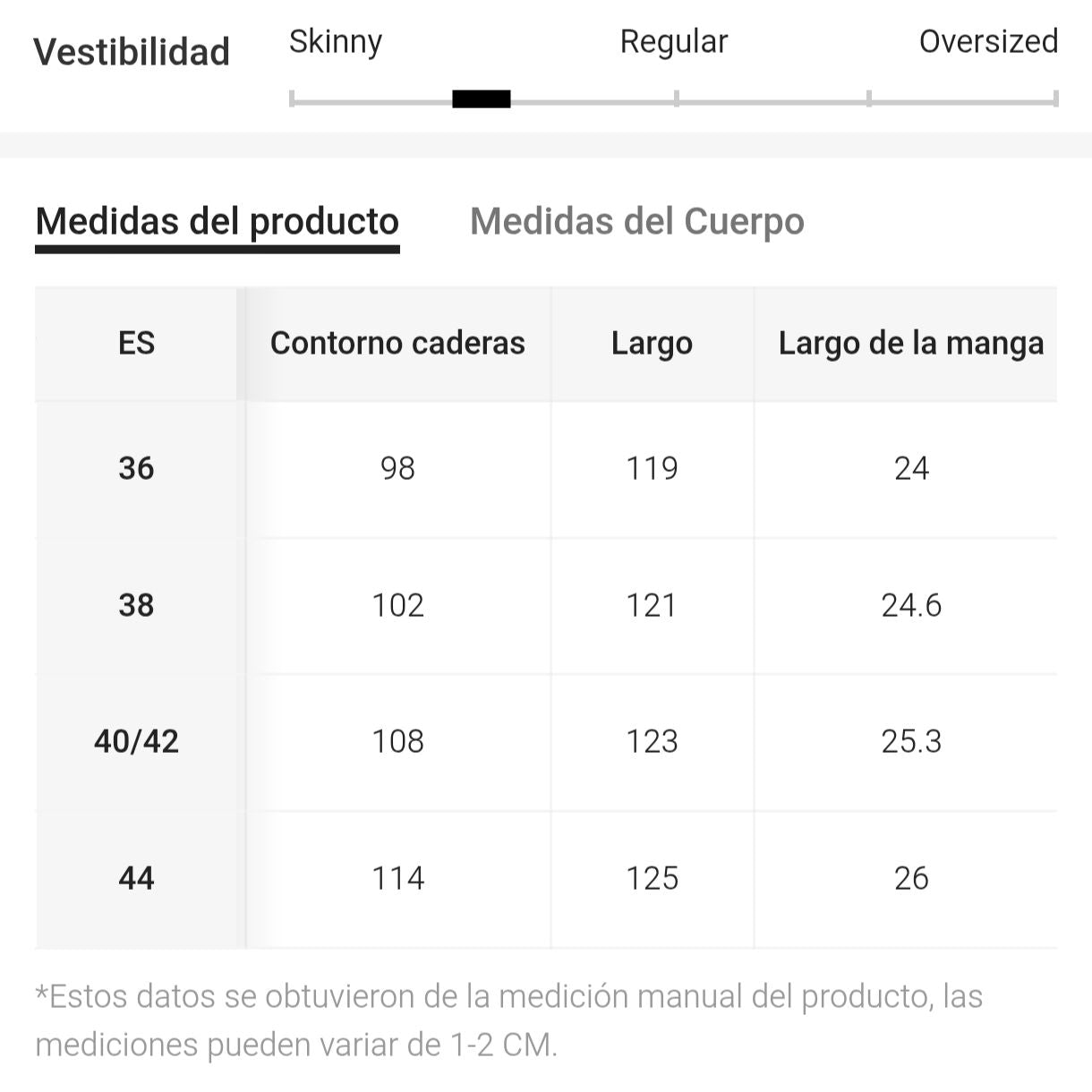Click the Largo de la manga header
Viewport: 1092px width, 1092px height.
coord(910,343)
